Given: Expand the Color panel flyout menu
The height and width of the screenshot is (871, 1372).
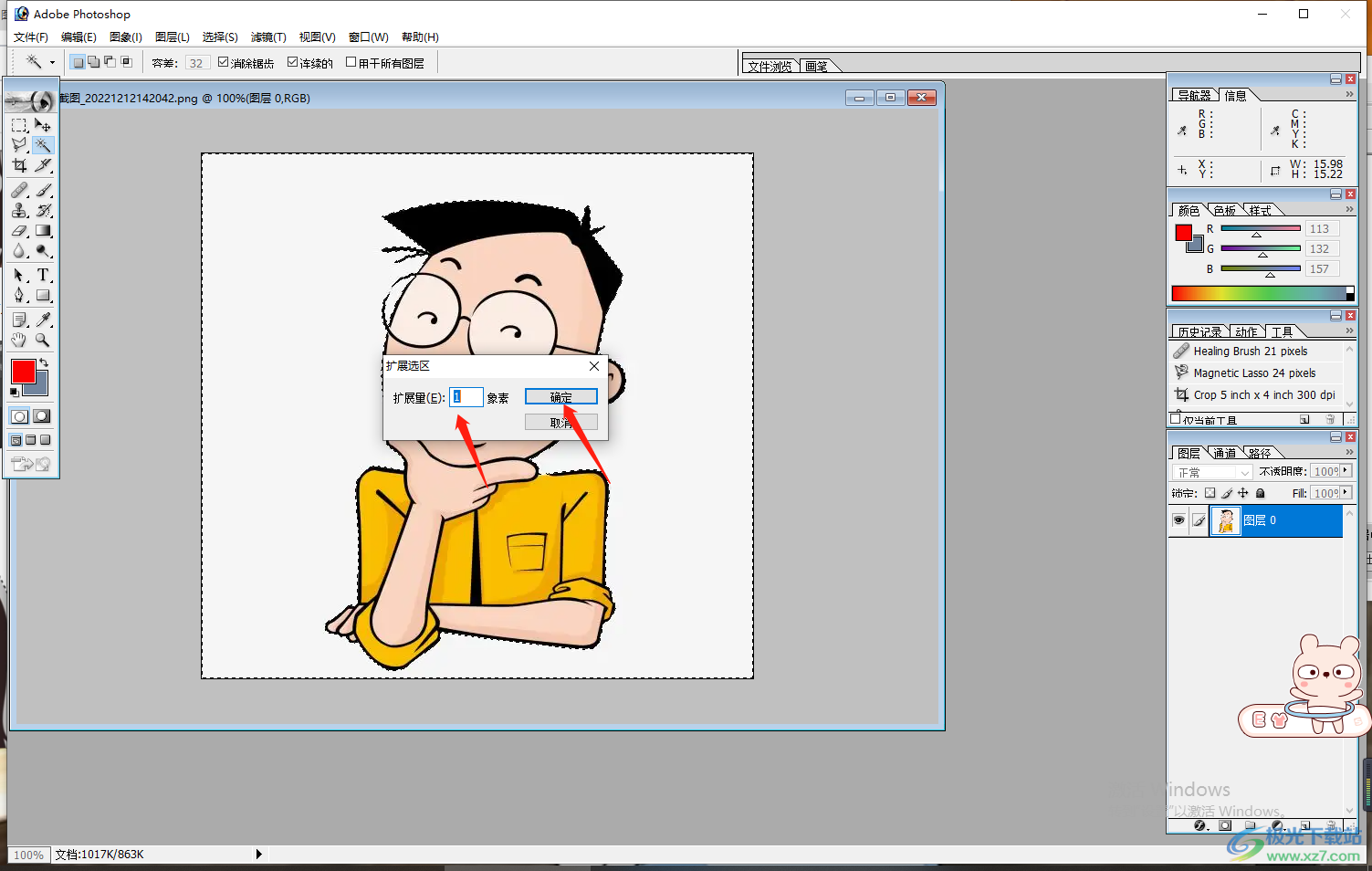Looking at the screenshot, I should pyautogui.click(x=1349, y=210).
